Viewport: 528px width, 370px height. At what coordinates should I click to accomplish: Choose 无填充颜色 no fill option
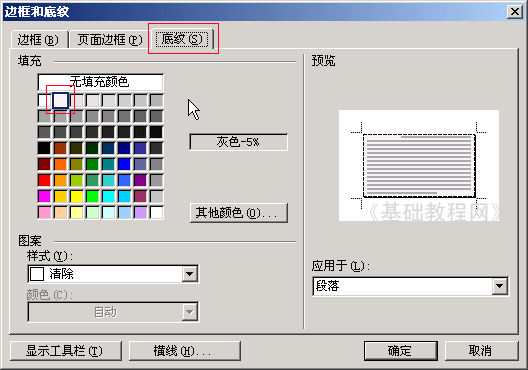coord(100,82)
